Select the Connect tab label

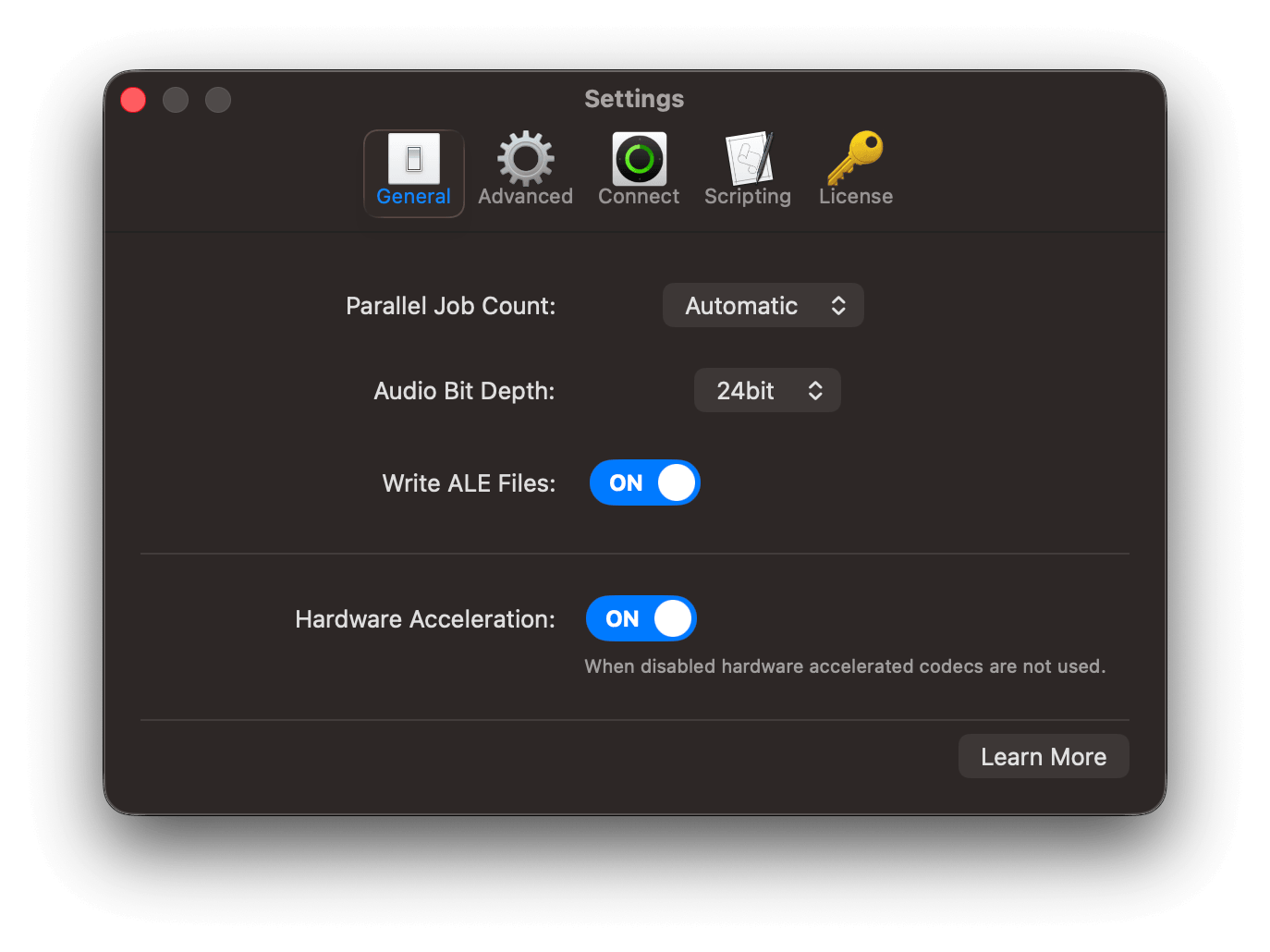coord(638,197)
